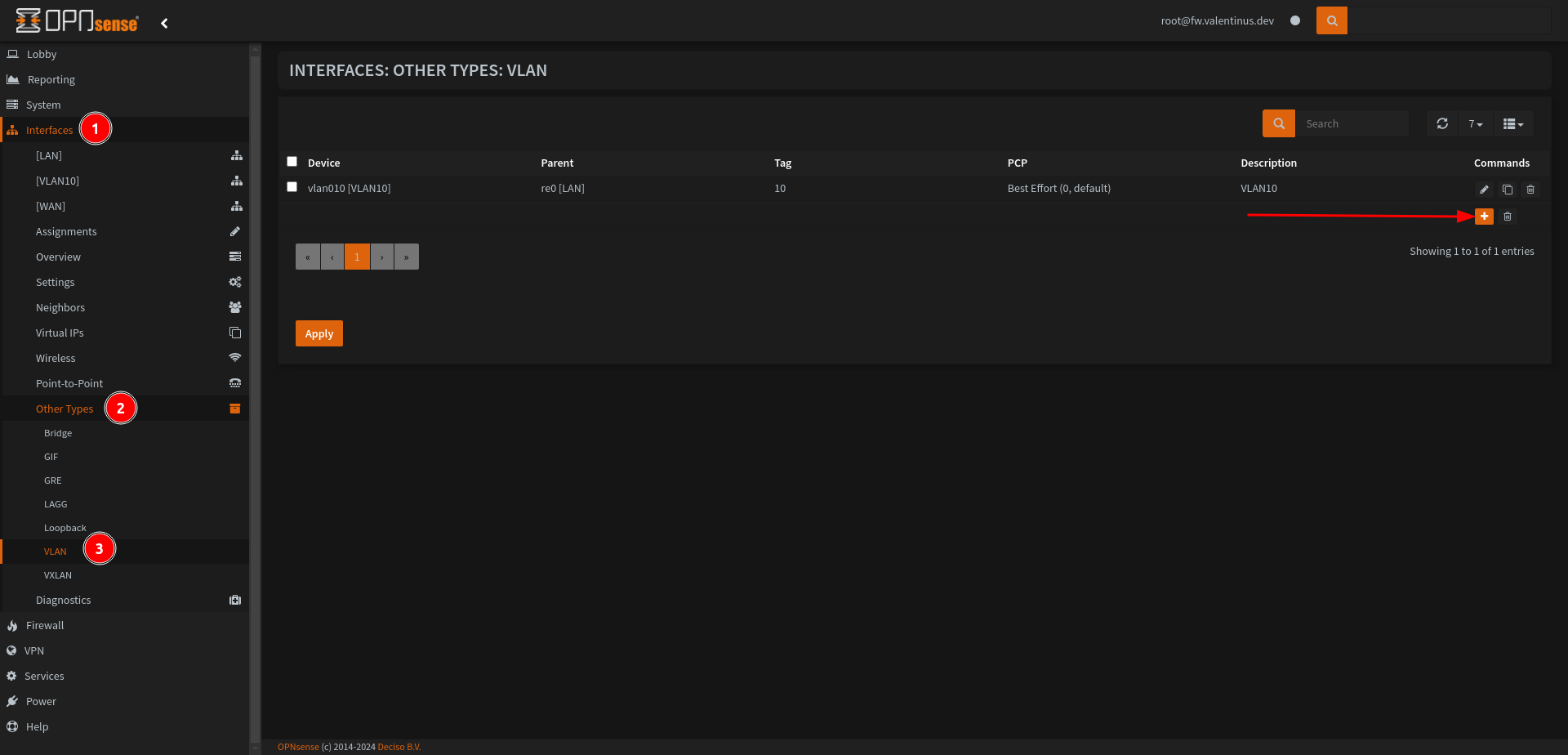Go to the previous results page
The image size is (1568, 755).
click(332, 257)
